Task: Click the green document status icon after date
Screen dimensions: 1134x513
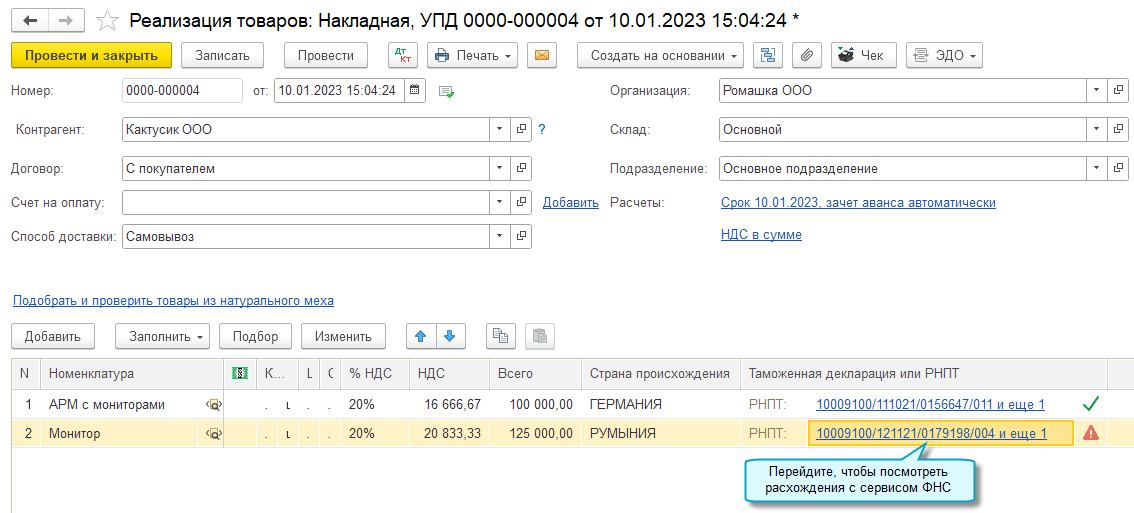Action: click(447, 92)
